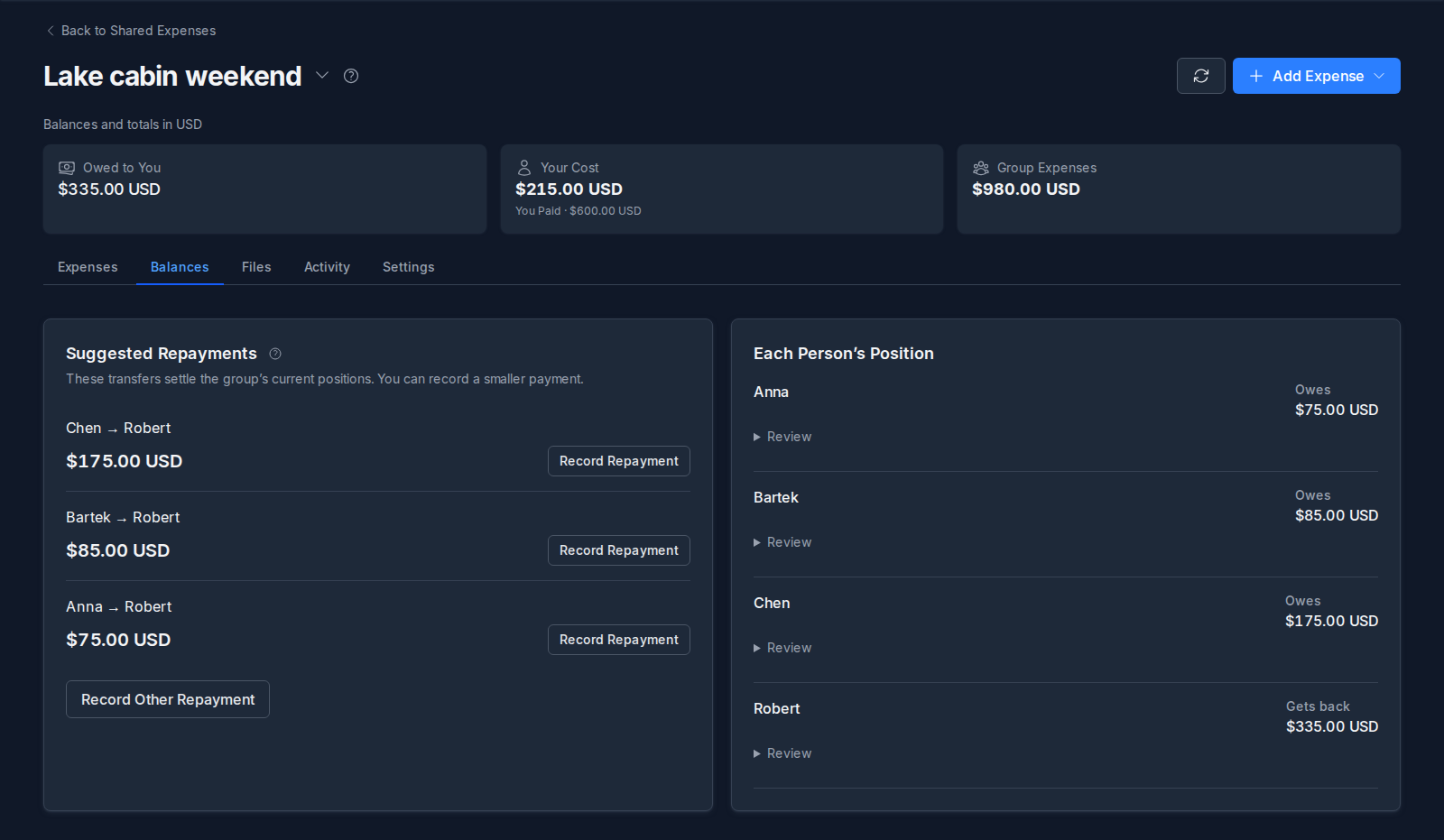Record Repayment for Anna to Robert
1444x840 pixels.
(x=619, y=640)
